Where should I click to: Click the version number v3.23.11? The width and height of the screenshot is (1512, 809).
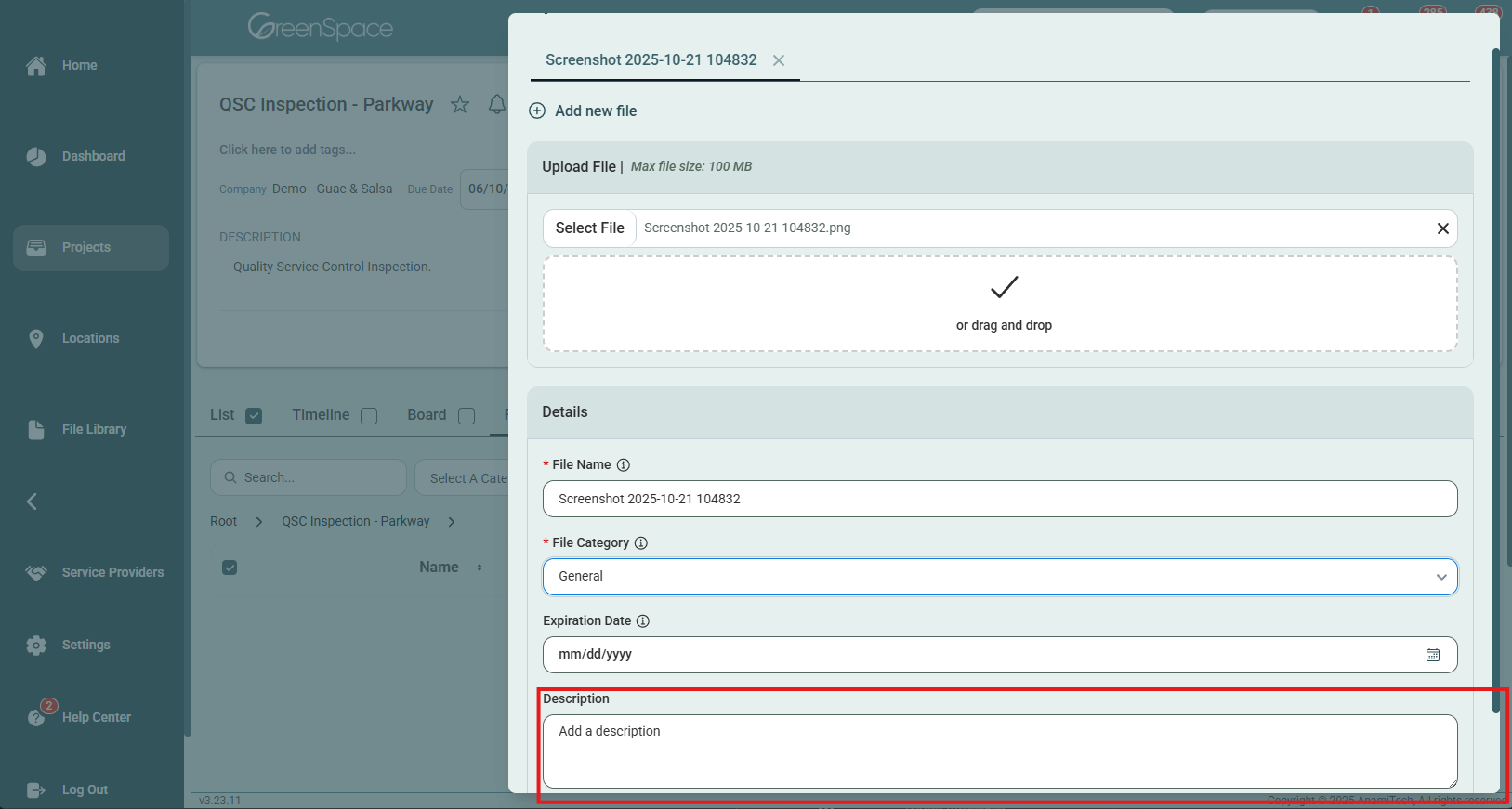220,801
